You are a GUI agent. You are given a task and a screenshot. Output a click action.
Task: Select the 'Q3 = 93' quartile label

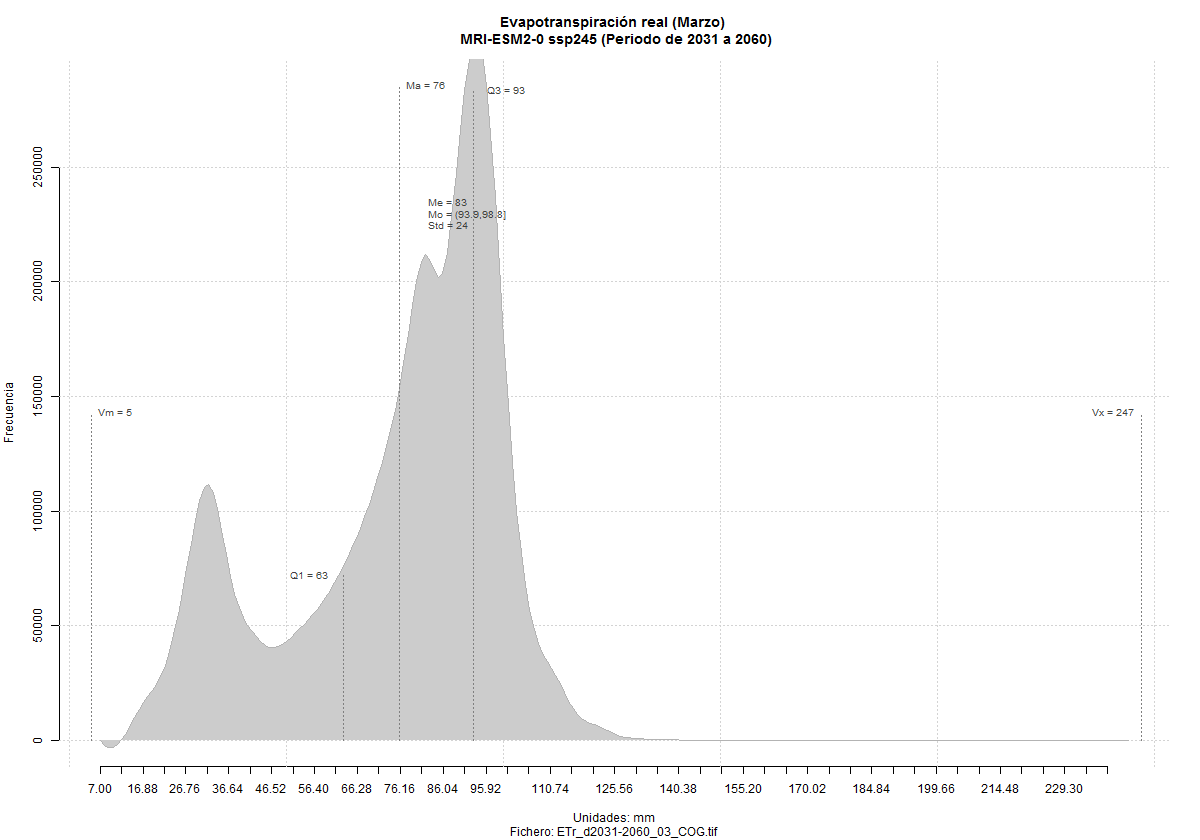pyautogui.click(x=506, y=91)
